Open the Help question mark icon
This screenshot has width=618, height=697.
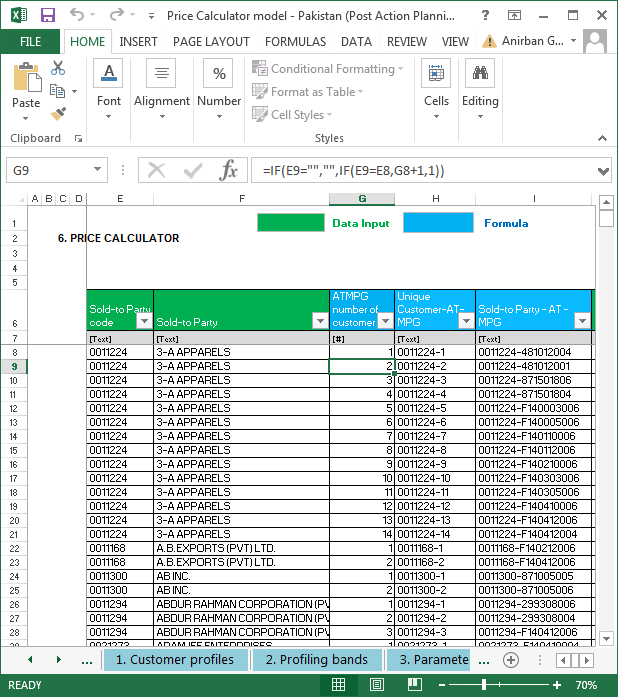coord(485,15)
